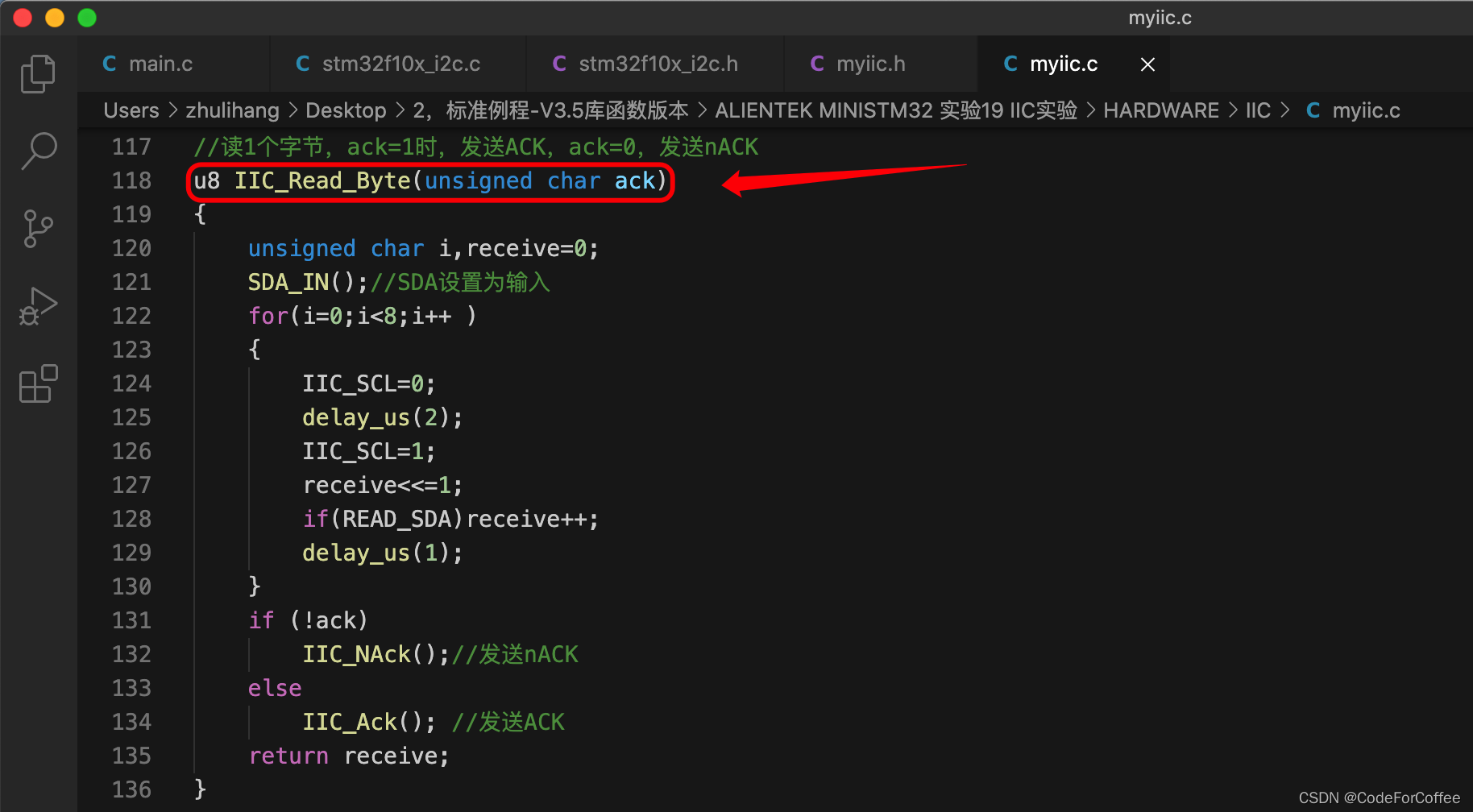This screenshot has width=1473, height=812.
Task: Close the myiic.c editor tab
Action: click(1147, 64)
